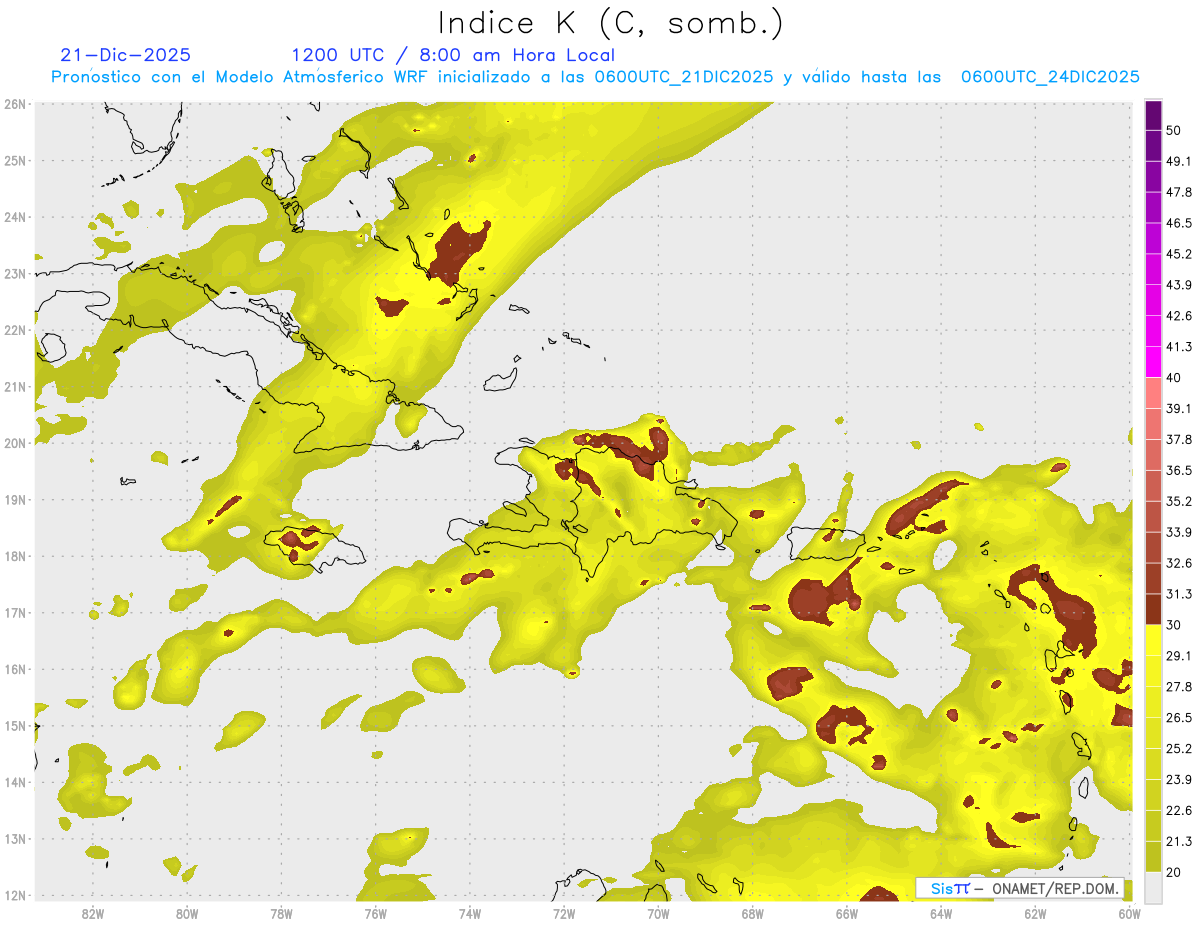Click the "26N" latitude label

point(15,104)
